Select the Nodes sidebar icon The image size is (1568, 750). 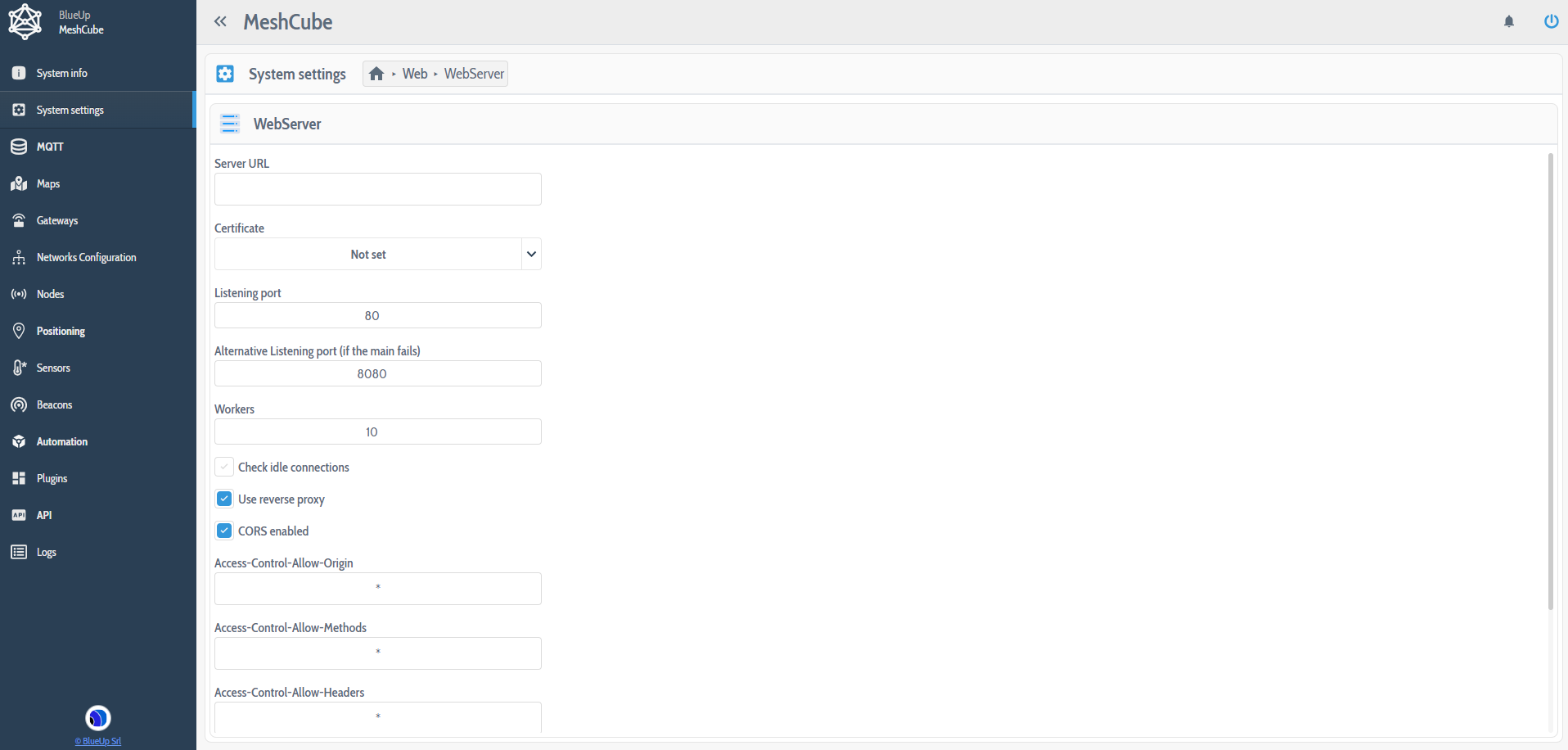coord(18,294)
